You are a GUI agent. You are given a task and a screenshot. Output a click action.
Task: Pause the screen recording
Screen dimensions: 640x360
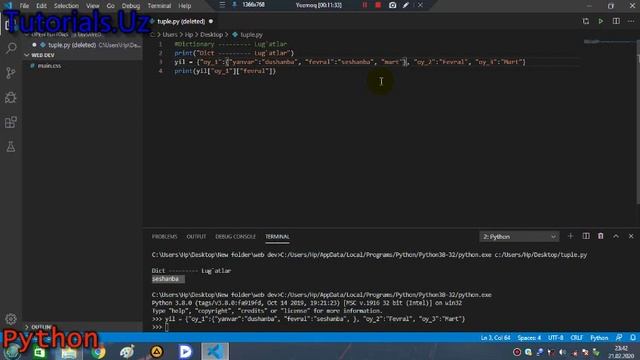(x=365, y=5)
